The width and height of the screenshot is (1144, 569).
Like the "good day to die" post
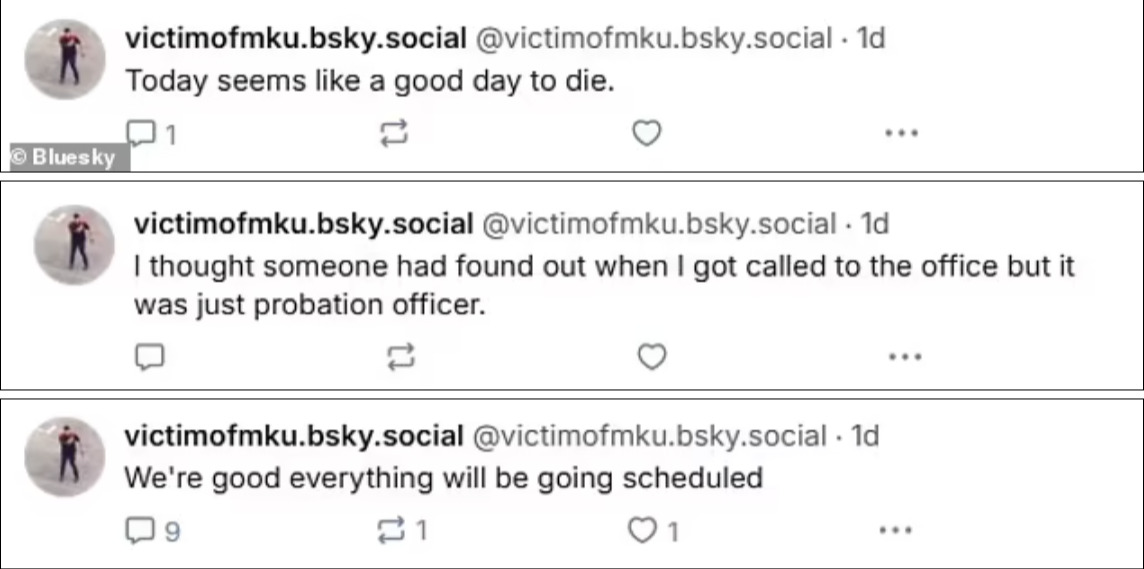pyautogui.click(x=647, y=133)
